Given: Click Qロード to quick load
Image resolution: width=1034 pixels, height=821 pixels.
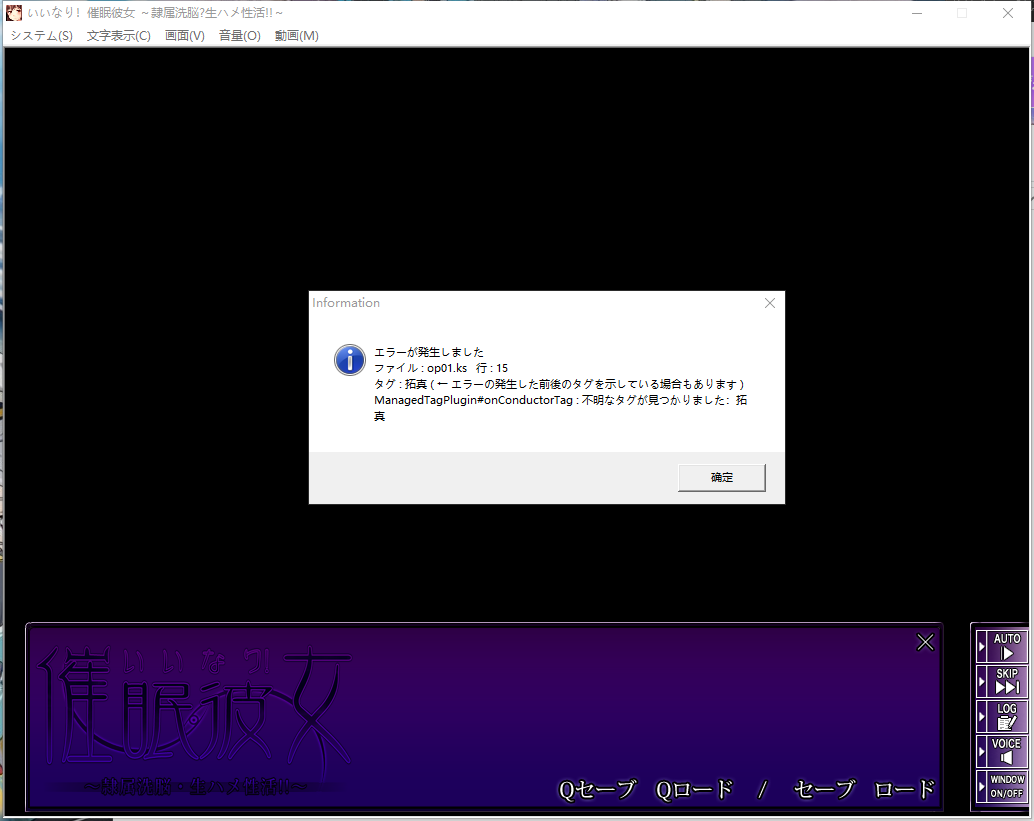Looking at the screenshot, I should [694, 790].
